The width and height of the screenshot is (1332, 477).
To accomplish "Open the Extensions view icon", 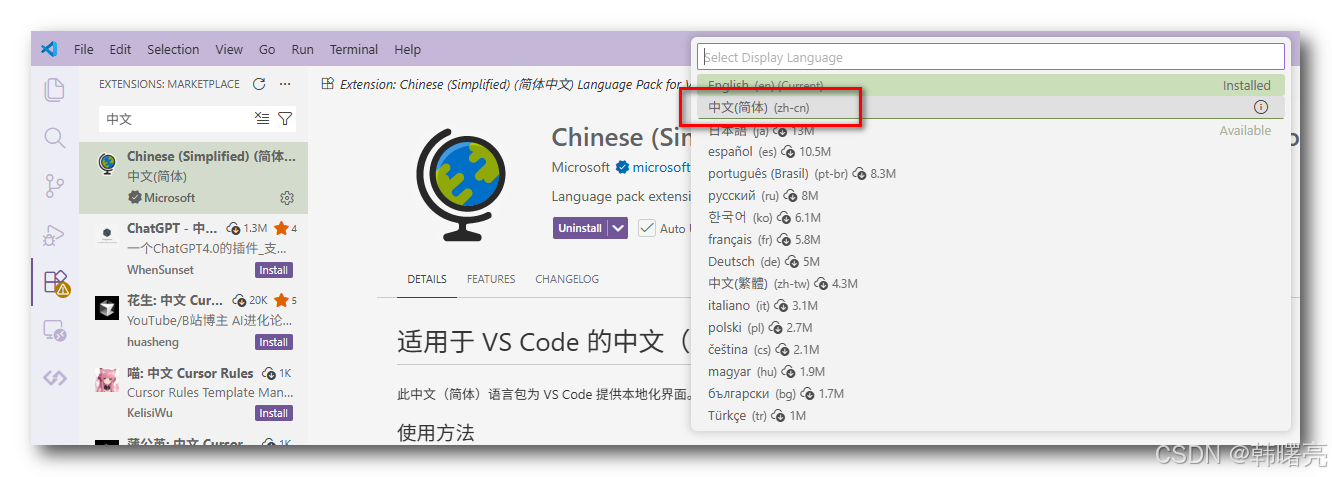I will pos(55,283).
